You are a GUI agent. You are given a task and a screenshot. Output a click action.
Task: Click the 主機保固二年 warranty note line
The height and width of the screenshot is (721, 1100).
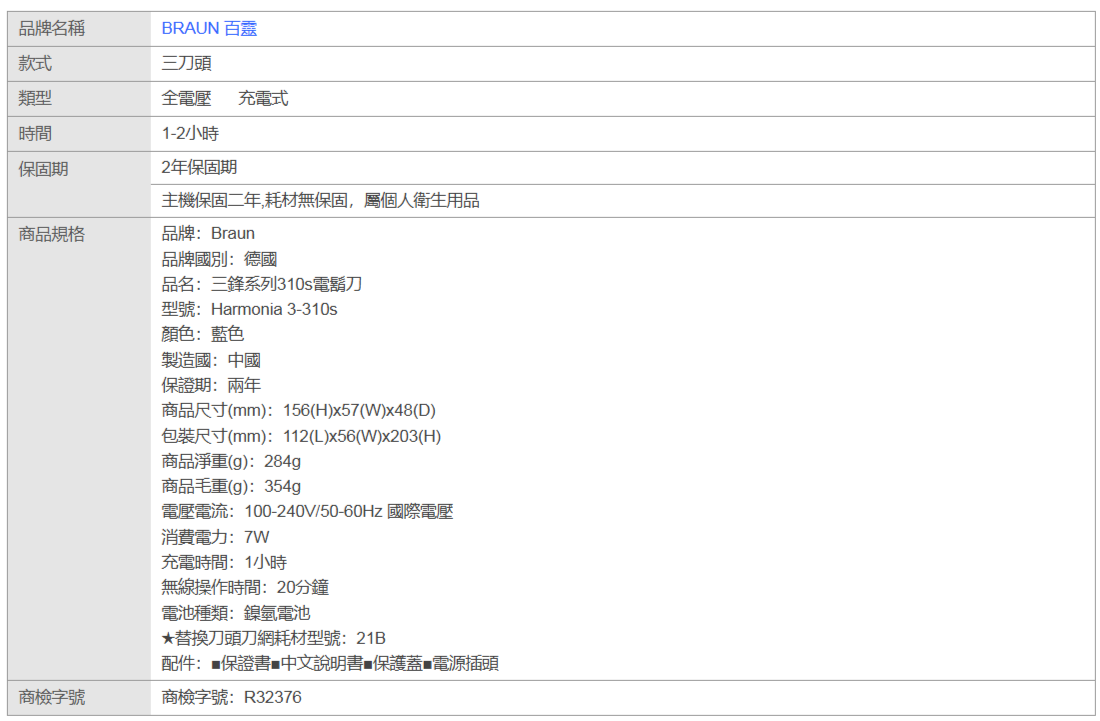tap(321, 201)
